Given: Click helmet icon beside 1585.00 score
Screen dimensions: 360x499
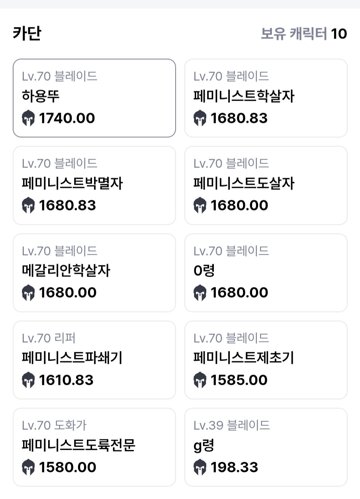Looking at the screenshot, I should point(200,380).
